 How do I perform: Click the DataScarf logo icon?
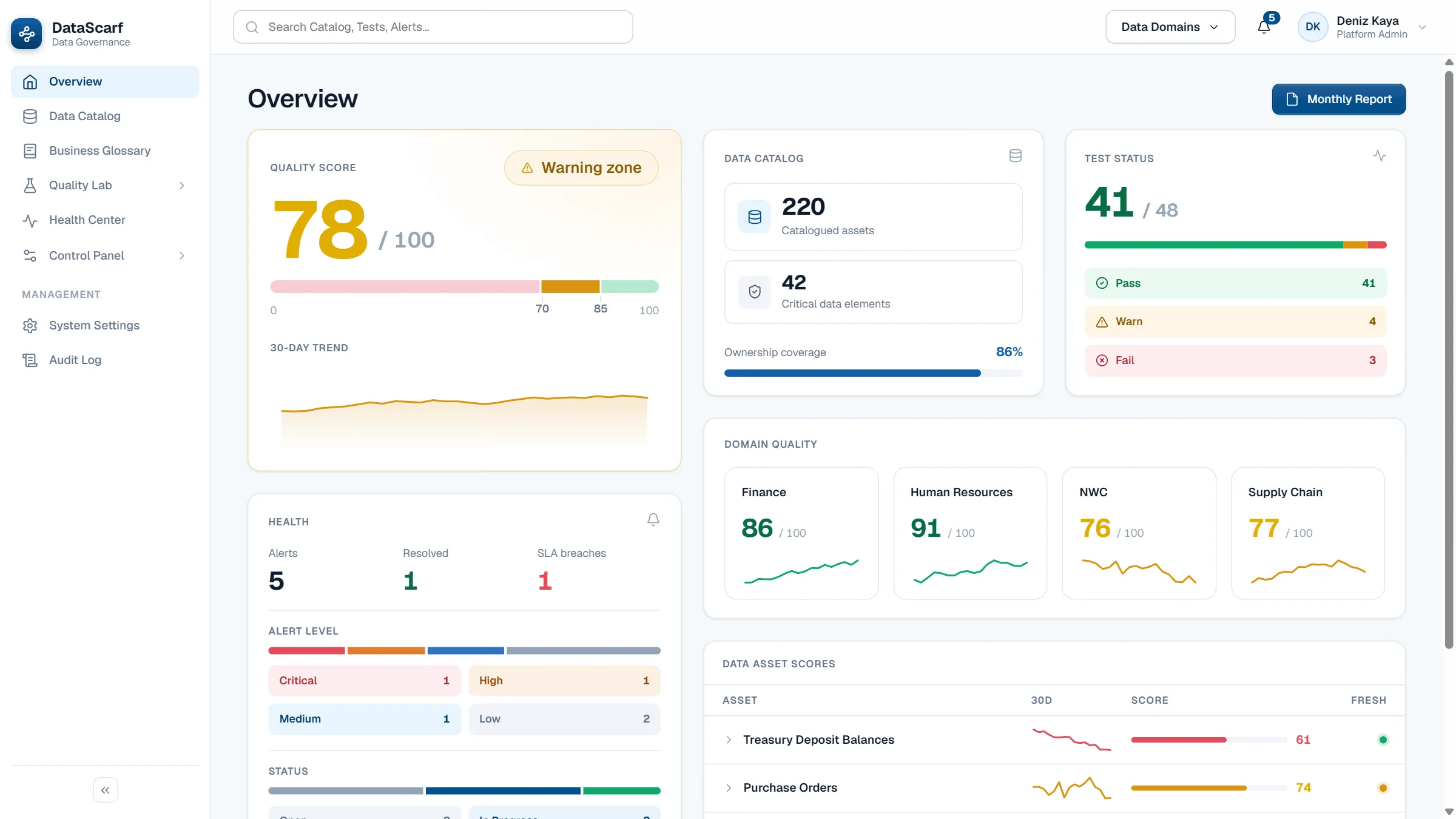click(x=27, y=34)
